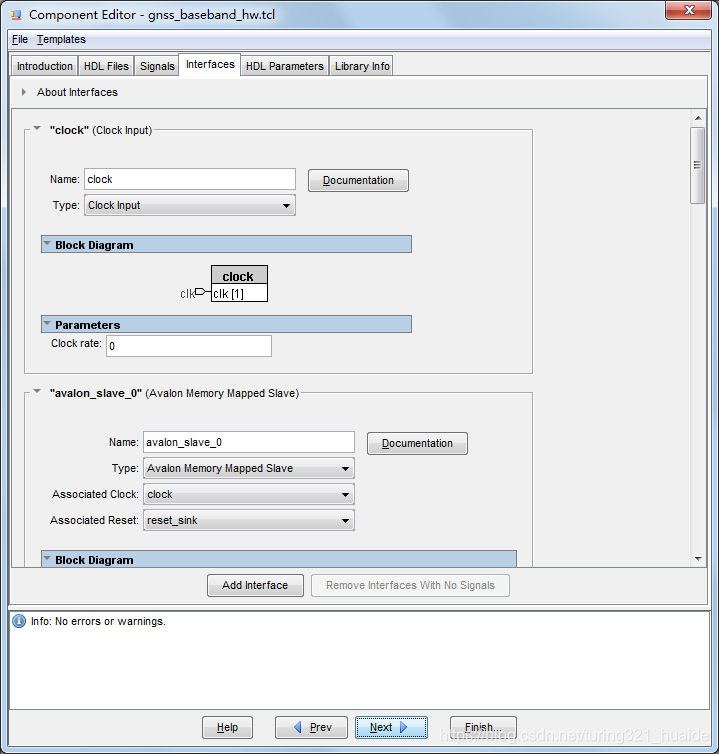Open the Avalon Memory Mapped Slave type dropdown
Screen dimensions: 719x754
coord(249,468)
